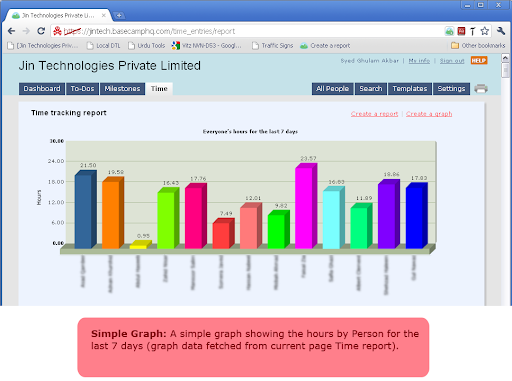
Task: Click the green Basecamp extension icon in address bar
Action: 449,31
